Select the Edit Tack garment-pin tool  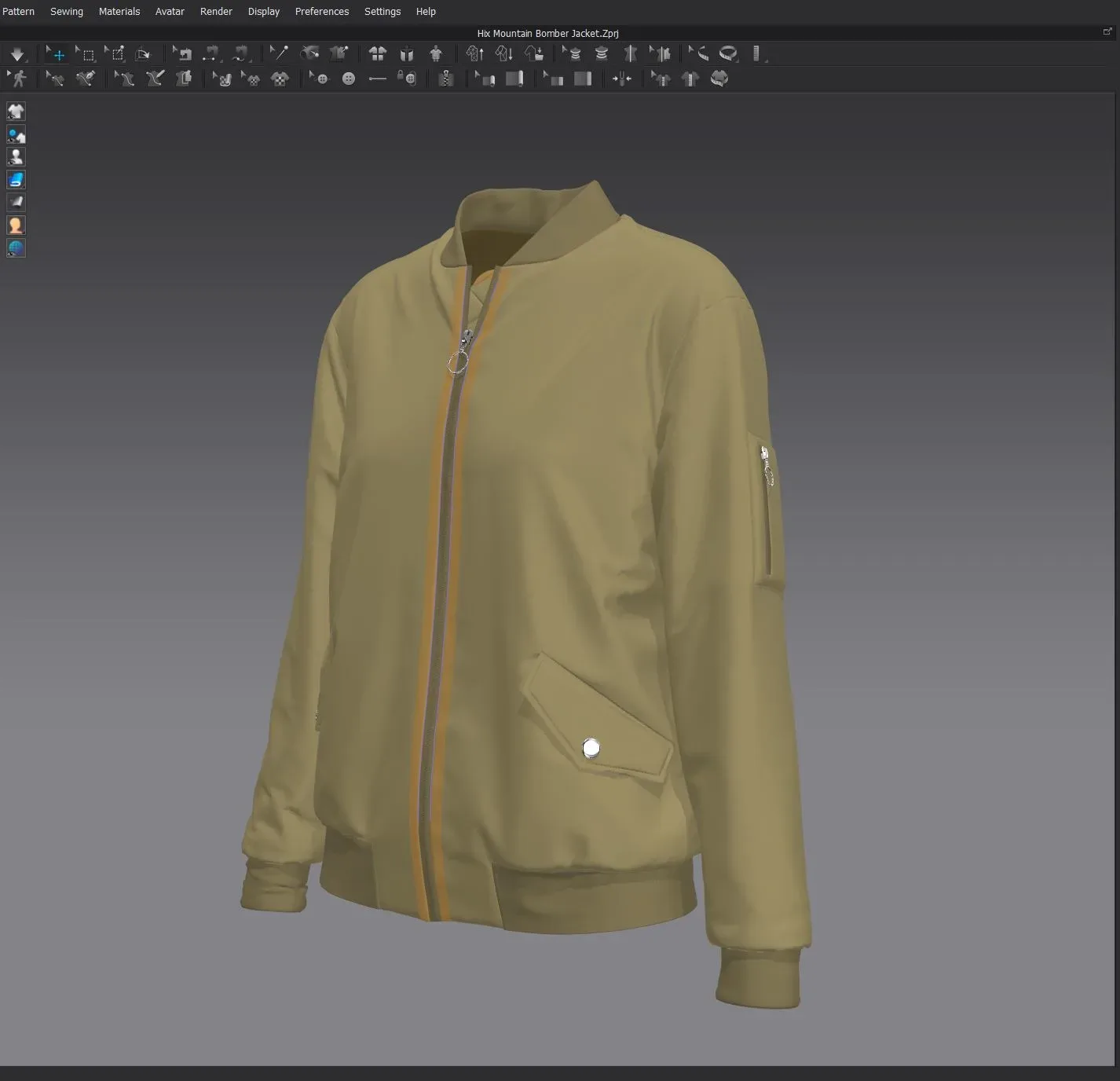[339, 53]
